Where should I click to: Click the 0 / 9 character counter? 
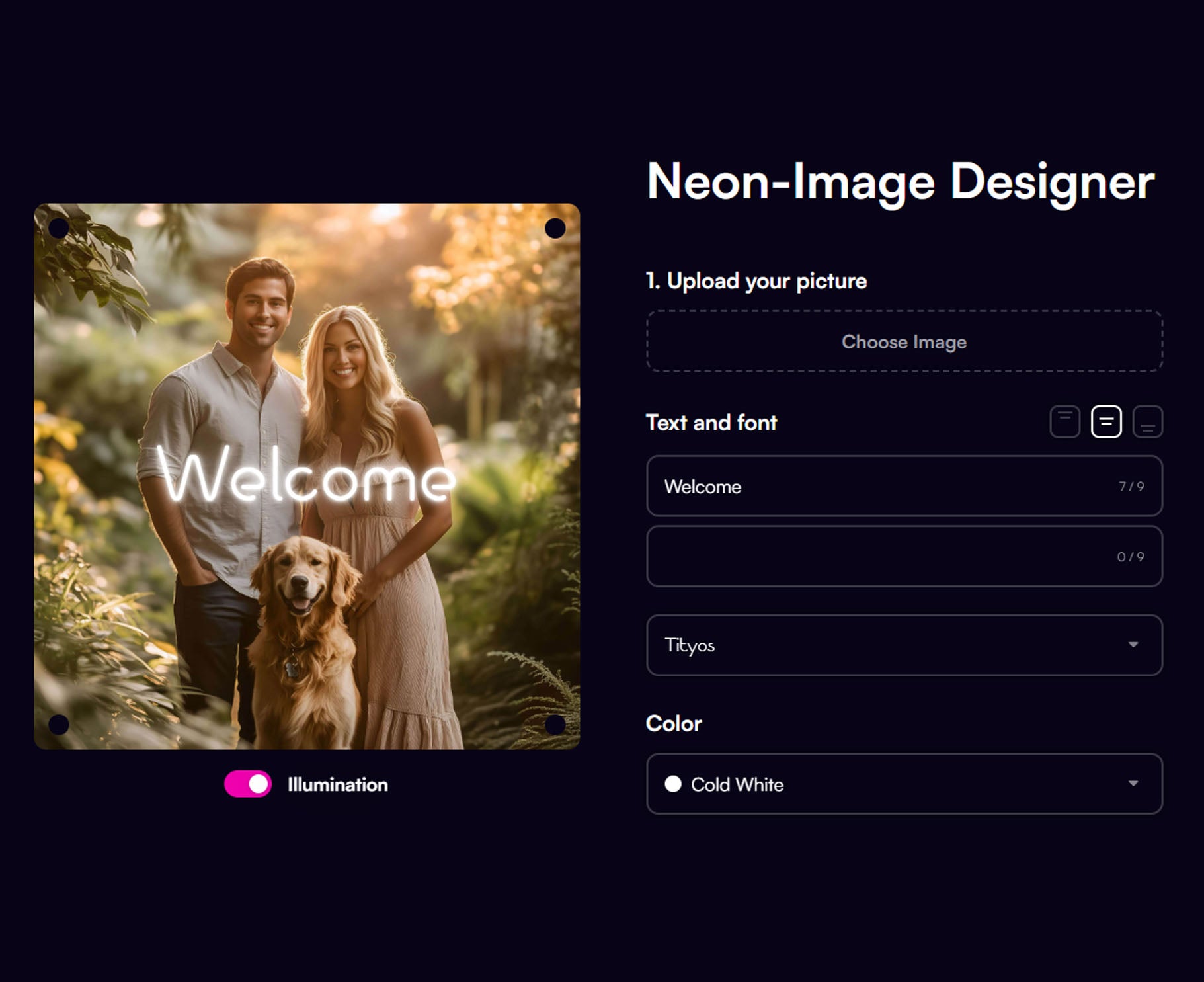1131,557
